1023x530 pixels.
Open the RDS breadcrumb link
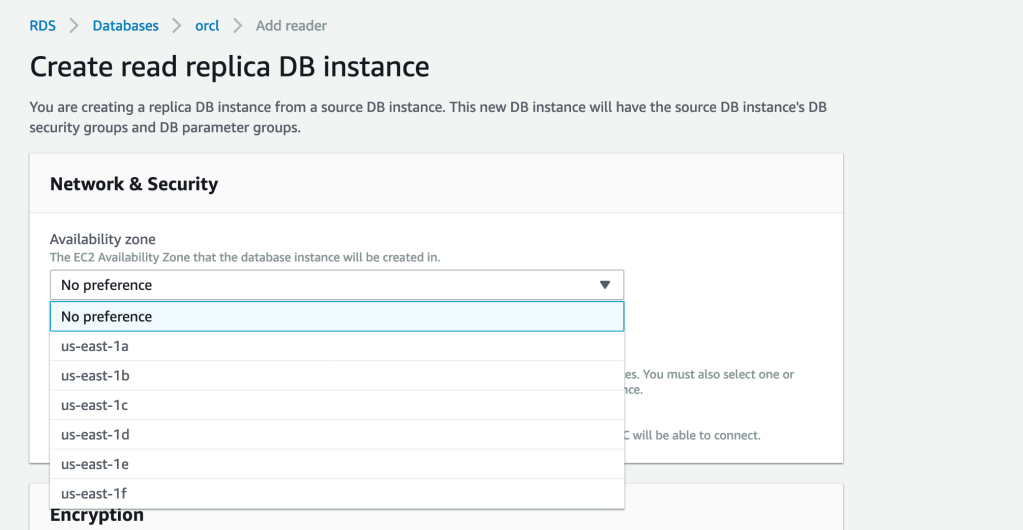[x=42, y=26]
